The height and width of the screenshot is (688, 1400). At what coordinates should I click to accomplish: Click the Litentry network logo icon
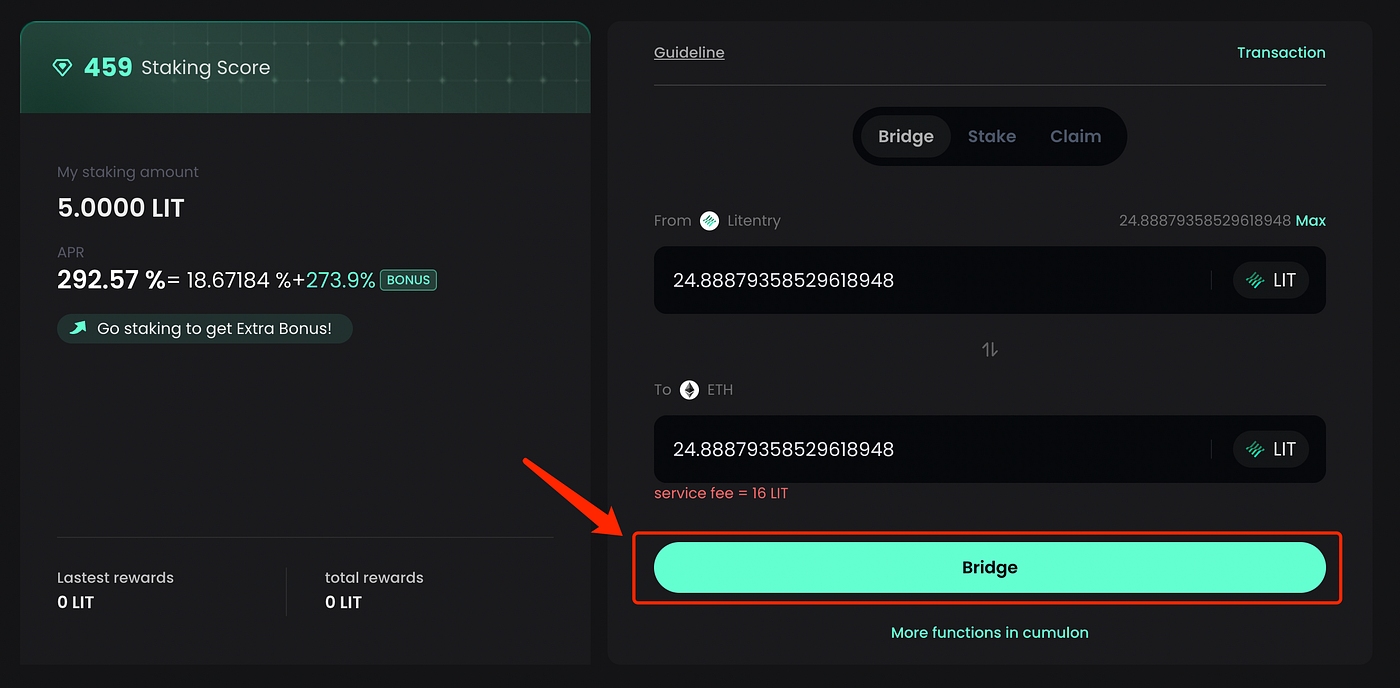pos(709,221)
